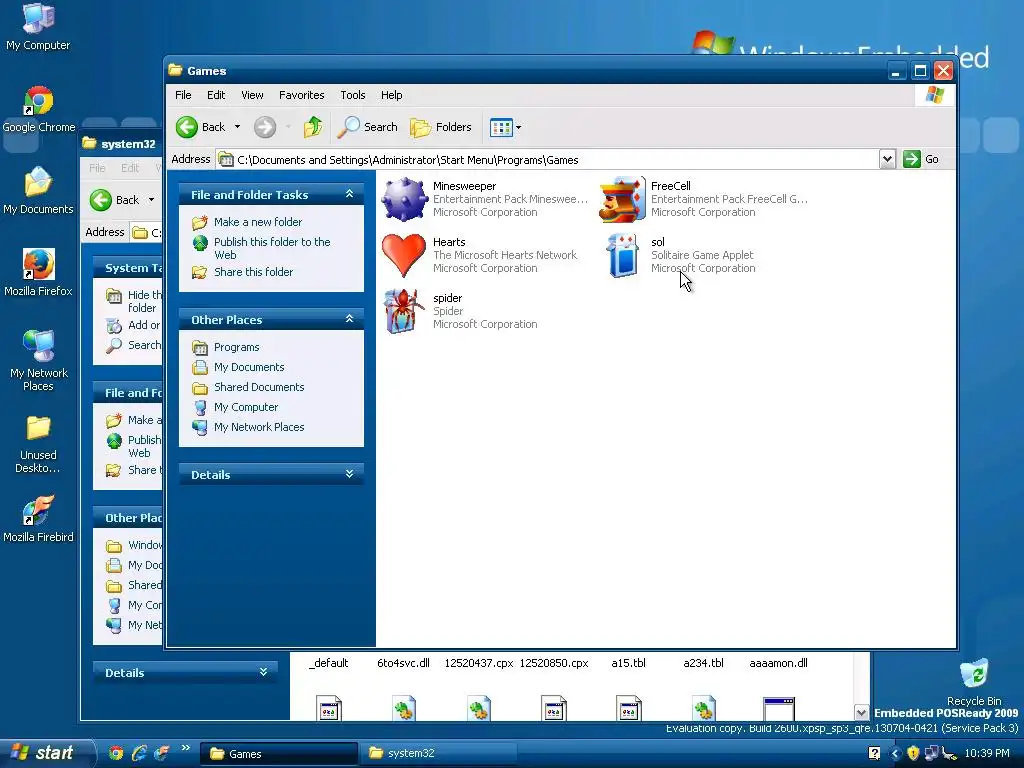Select the Unused Desktop folder icon
1024x768 pixels.
tap(38, 444)
